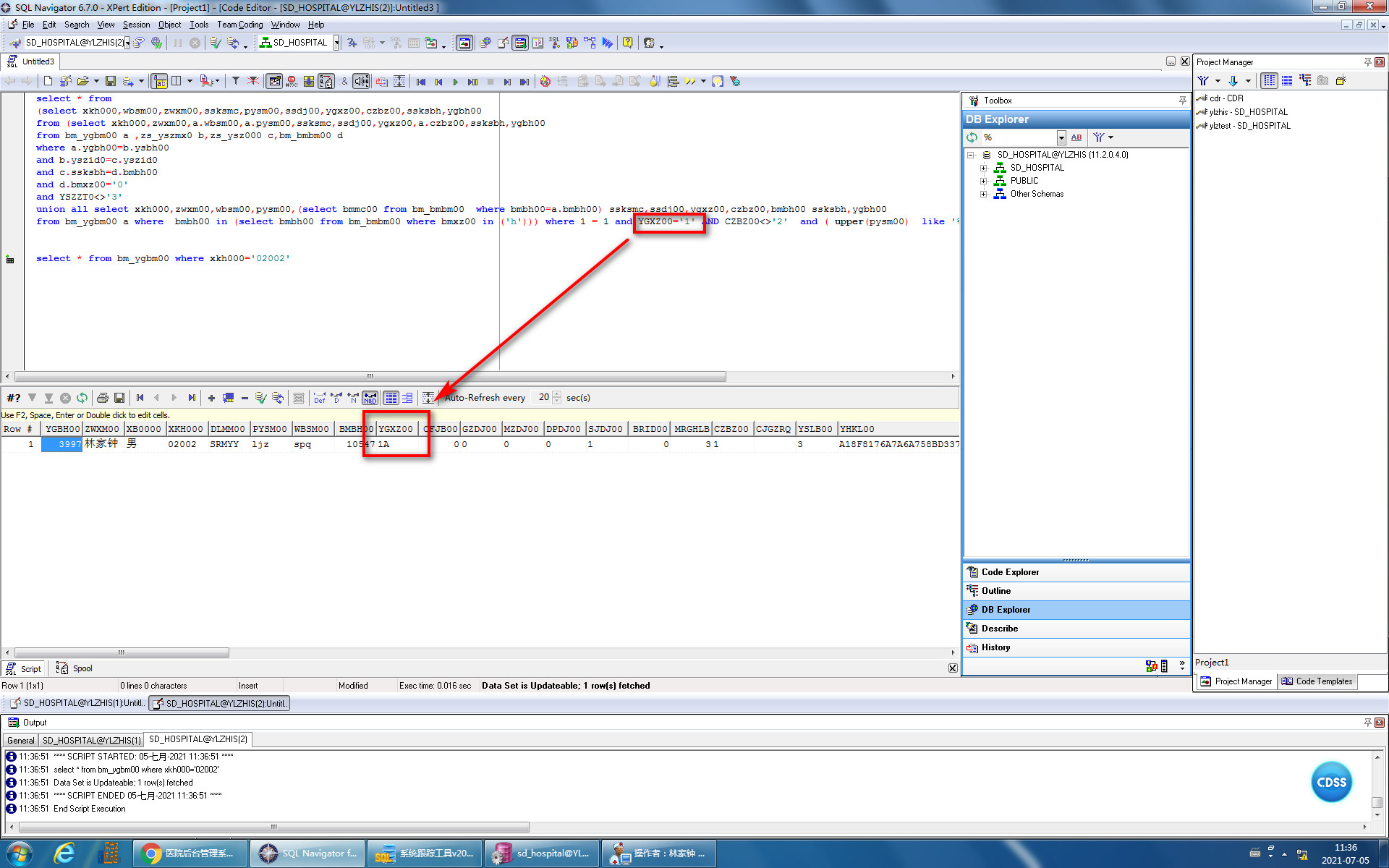Click the New document icon in editor toolbar
The height and width of the screenshot is (868, 1389).
point(48,81)
